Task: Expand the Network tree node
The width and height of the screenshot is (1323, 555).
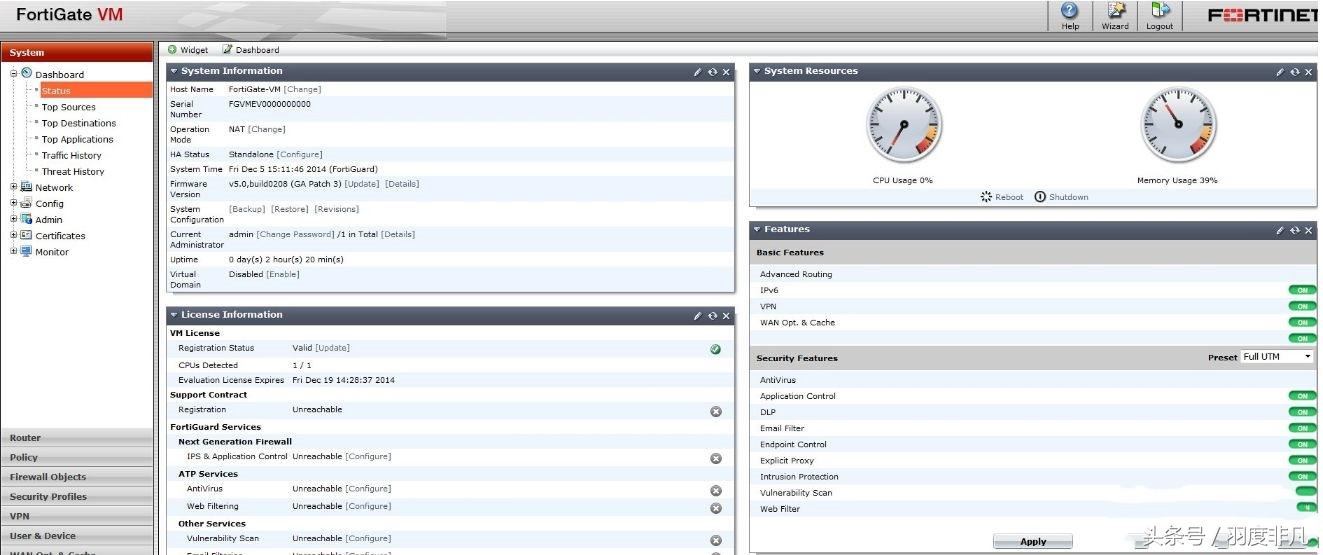Action: pyautogui.click(x=14, y=187)
